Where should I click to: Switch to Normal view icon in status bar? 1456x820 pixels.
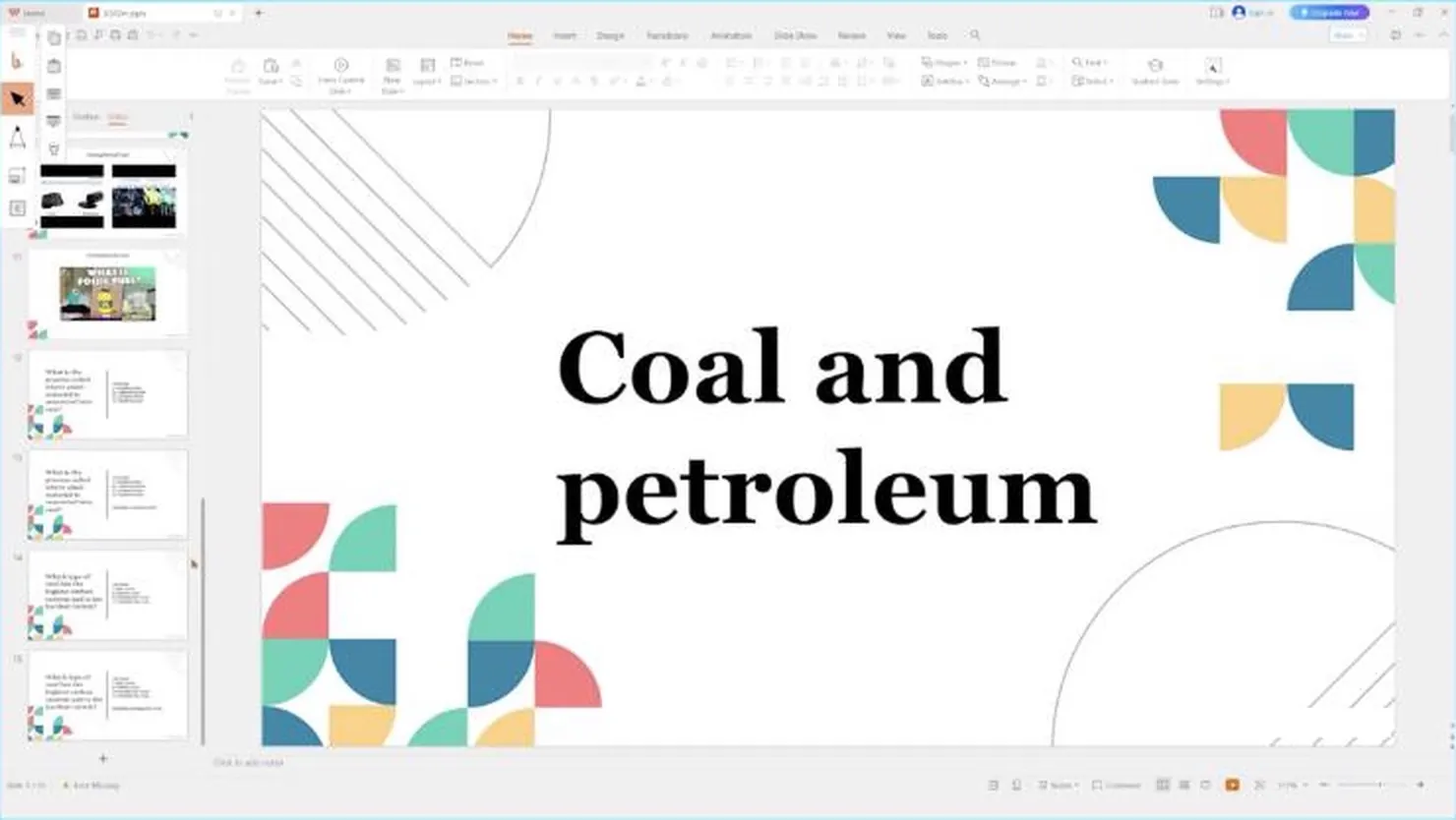[x=1163, y=786]
